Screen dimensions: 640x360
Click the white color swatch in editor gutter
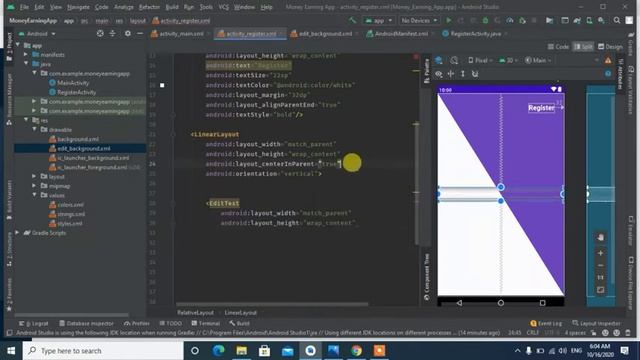coord(162,85)
